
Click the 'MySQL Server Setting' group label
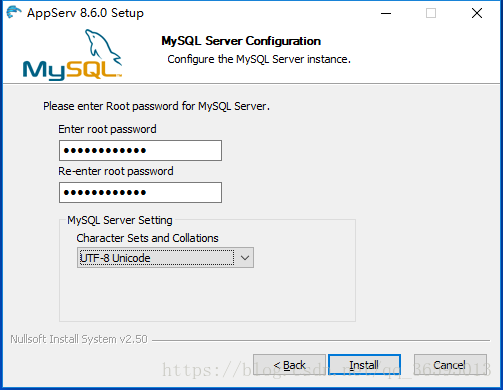pos(120,220)
